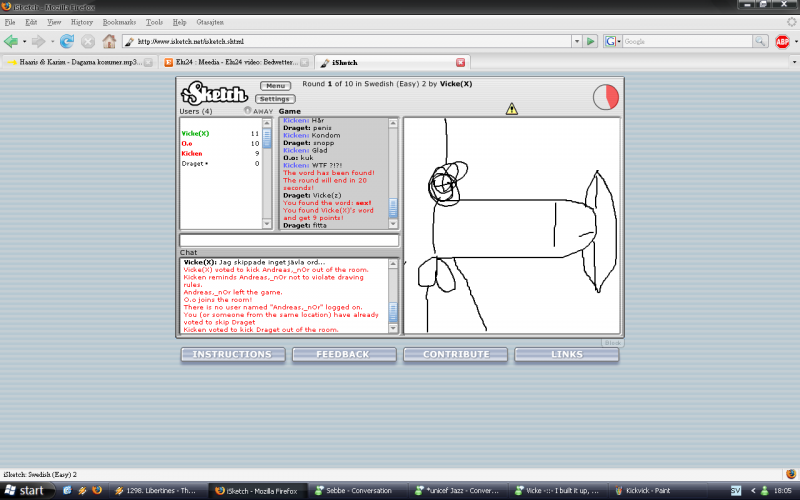Click the chat message input field
Viewport: 800px width, 500px height.
tap(288, 240)
